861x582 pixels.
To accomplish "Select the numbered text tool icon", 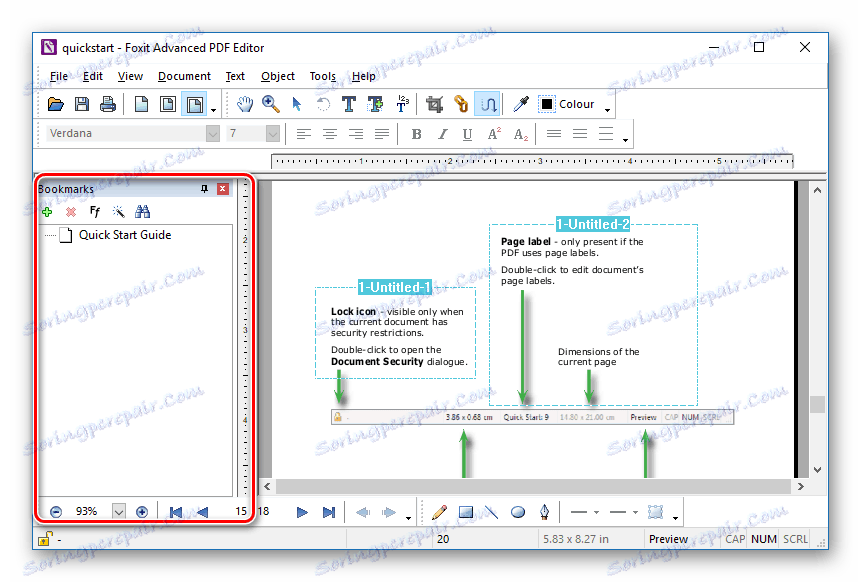I will tap(402, 104).
